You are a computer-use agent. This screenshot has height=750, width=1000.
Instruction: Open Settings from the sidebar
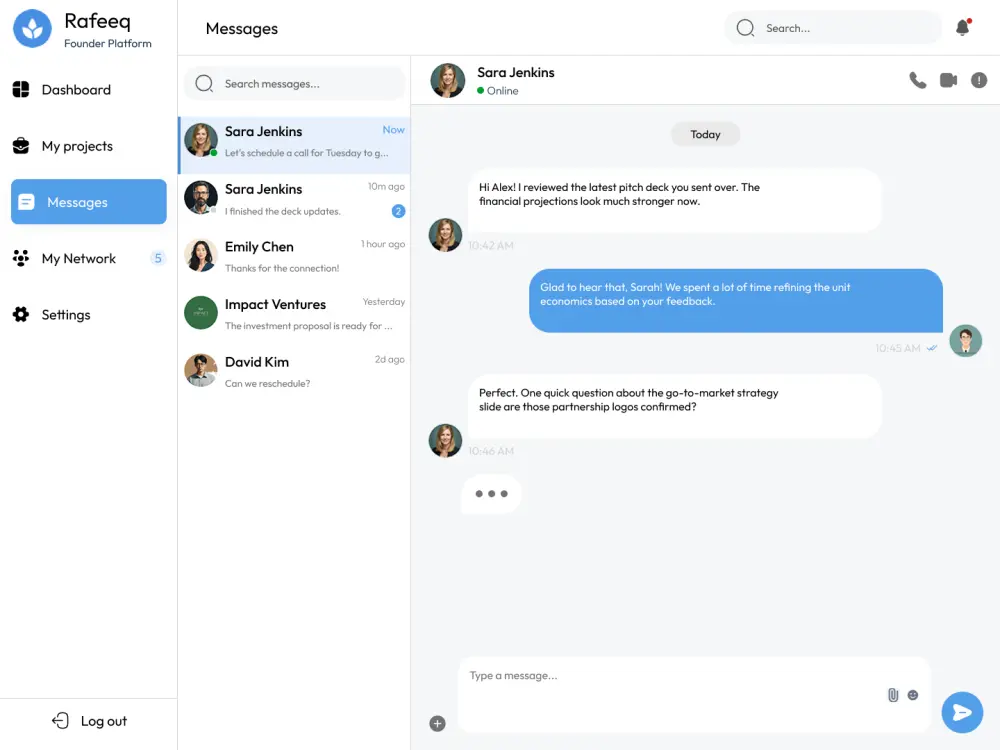pyautogui.click(x=89, y=314)
